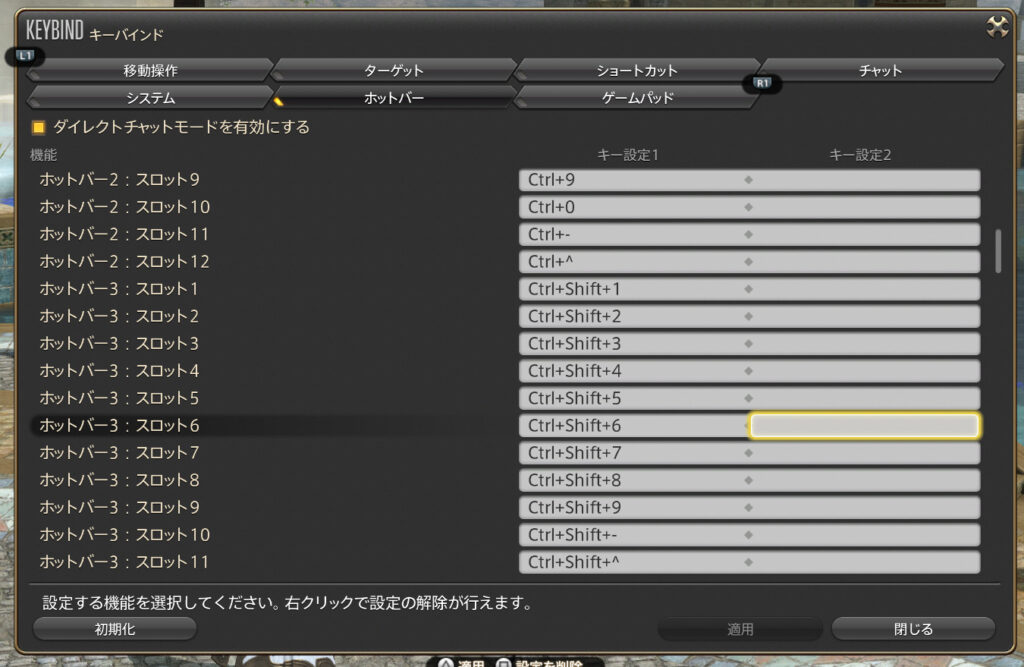The height and width of the screenshot is (667, 1024).
Task: Click key setting 2 field for ホットバー3：スロット3
Action: click(865, 344)
